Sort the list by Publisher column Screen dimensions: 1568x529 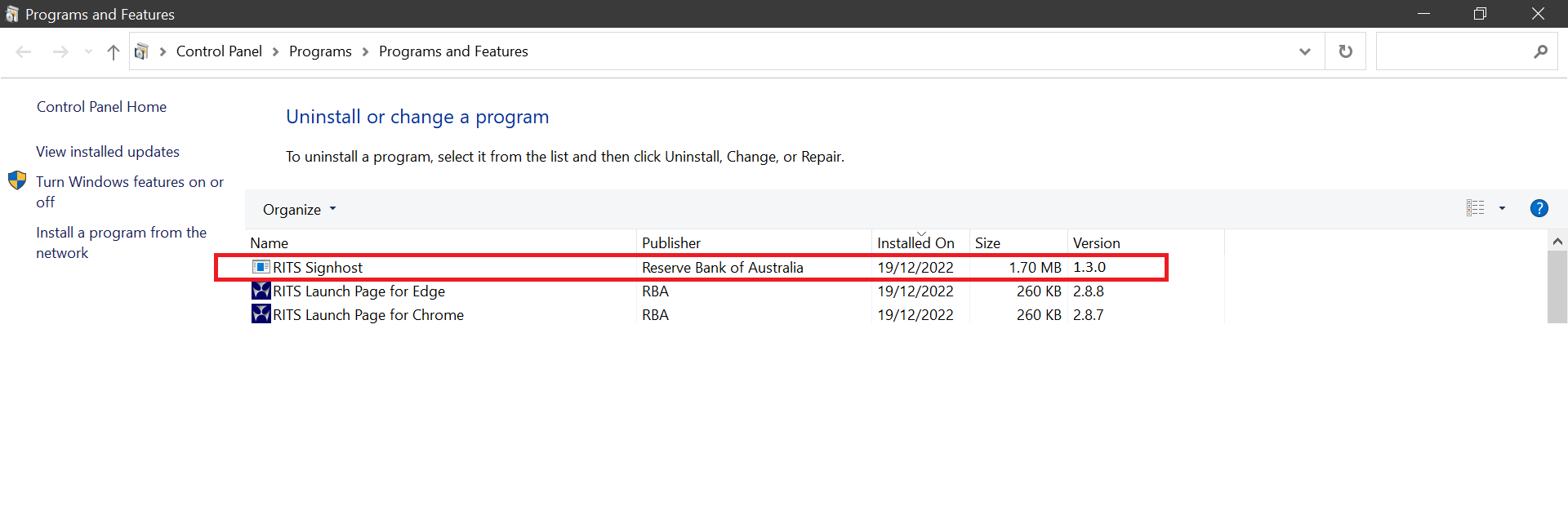click(670, 242)
